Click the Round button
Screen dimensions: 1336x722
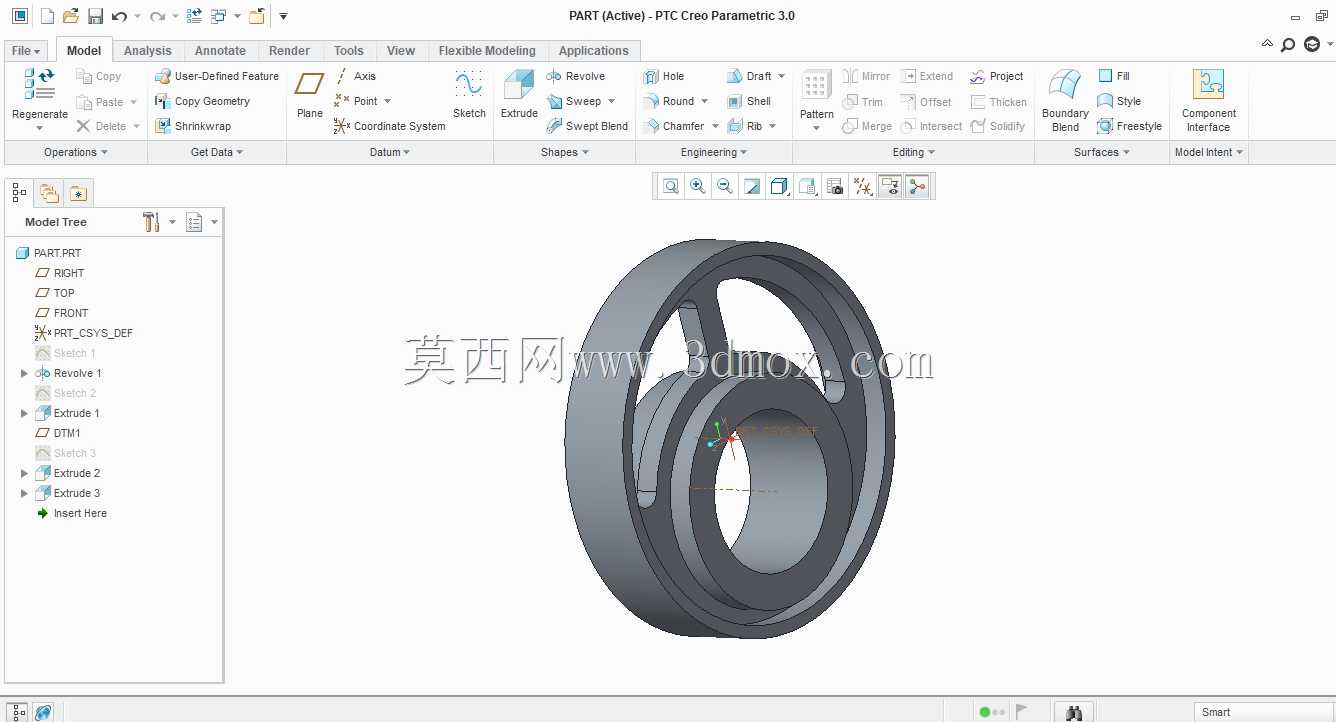coord(668,101)
